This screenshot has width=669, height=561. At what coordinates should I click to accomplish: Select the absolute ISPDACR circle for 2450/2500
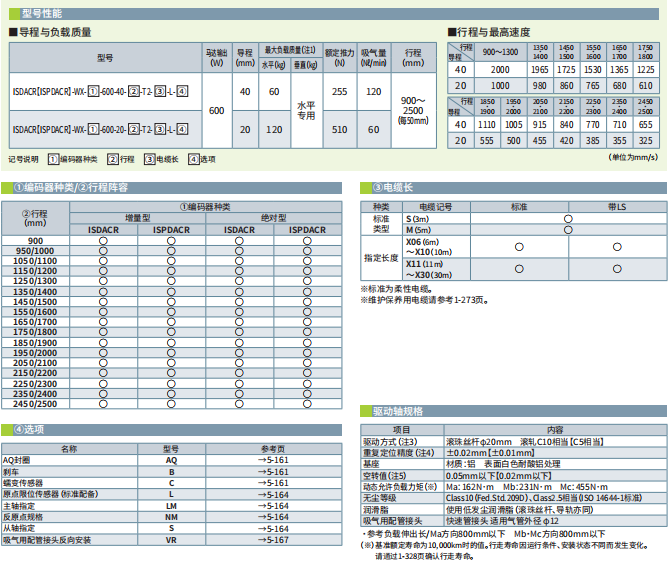coord(307,404)
